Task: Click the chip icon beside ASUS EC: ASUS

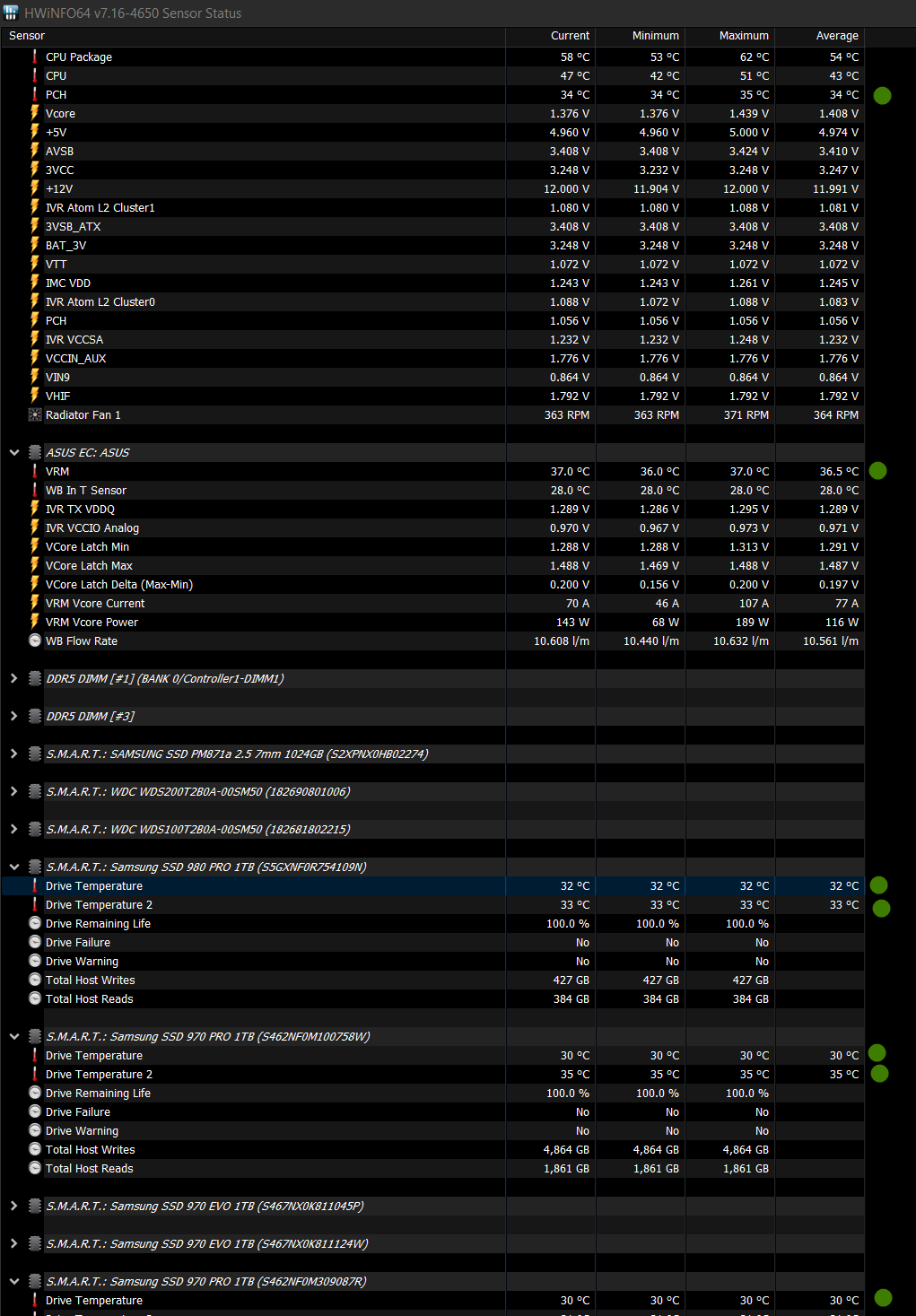Action: (35, 452)
